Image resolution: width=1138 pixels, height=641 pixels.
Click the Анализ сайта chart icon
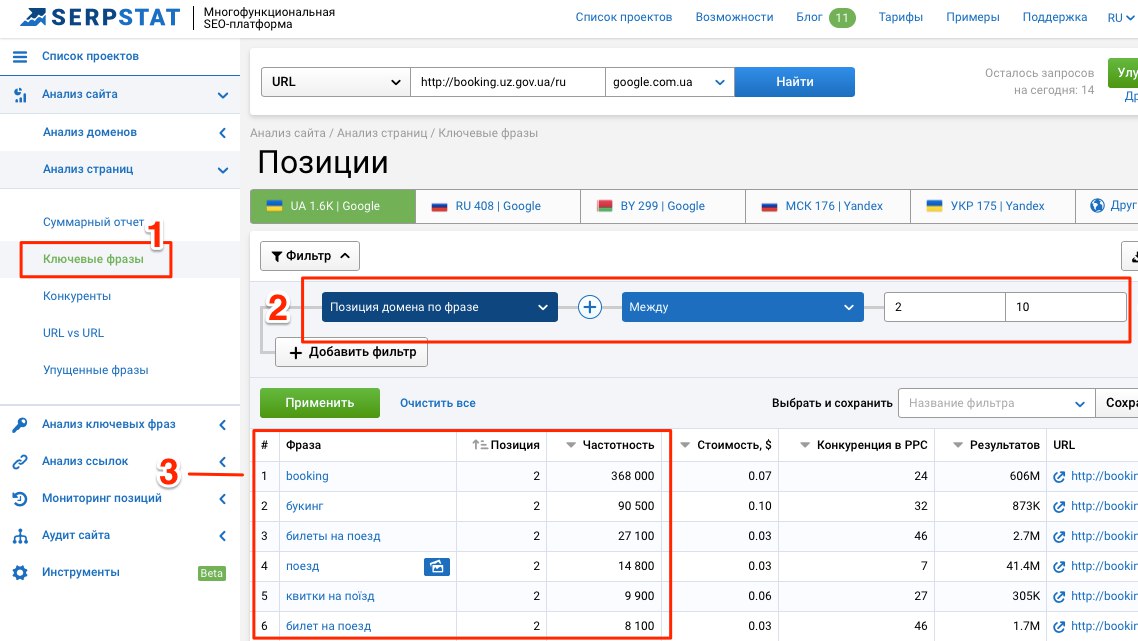click(x=20, y=94)
